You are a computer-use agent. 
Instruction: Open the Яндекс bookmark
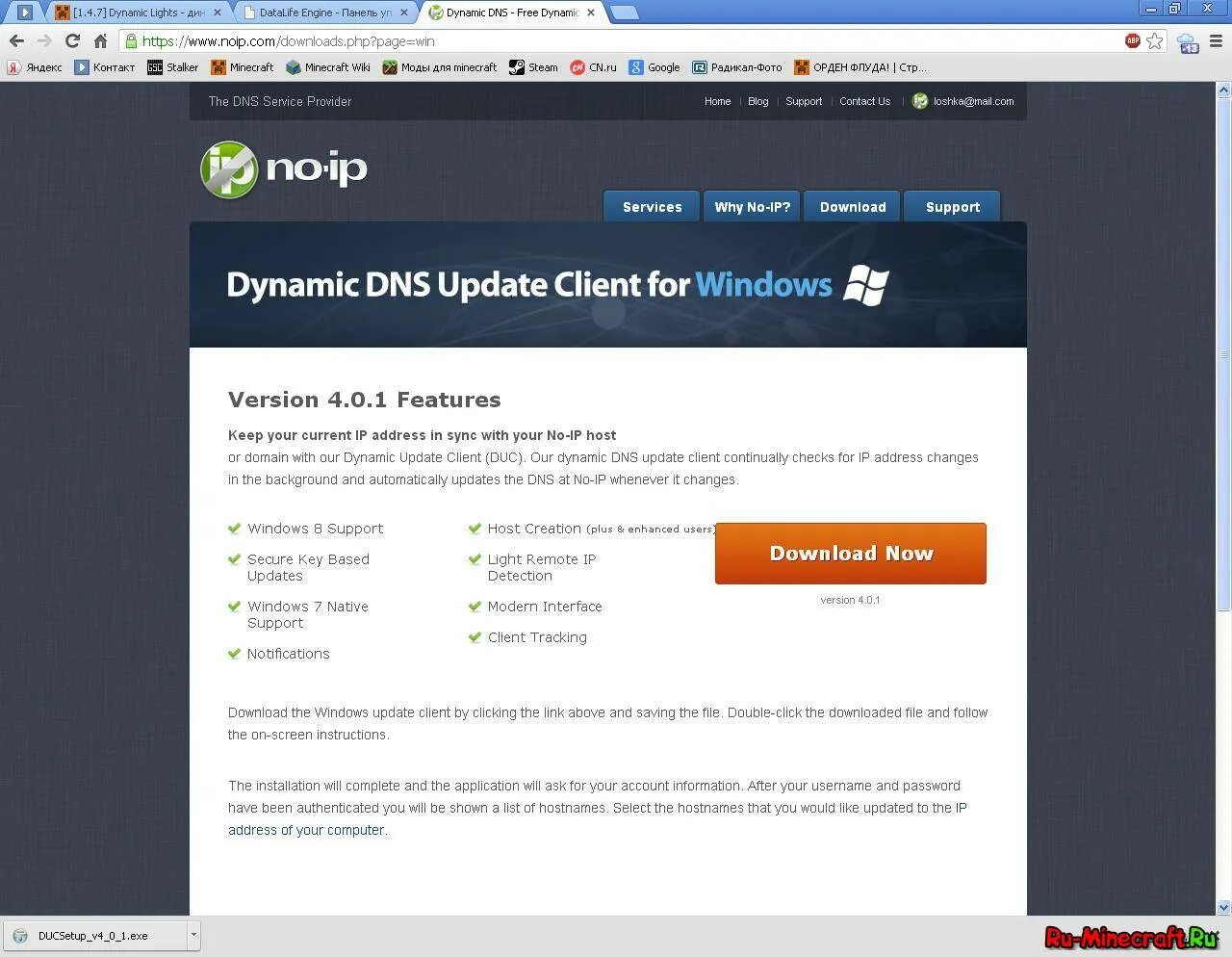pyautogui.click(x=35, y=67)
